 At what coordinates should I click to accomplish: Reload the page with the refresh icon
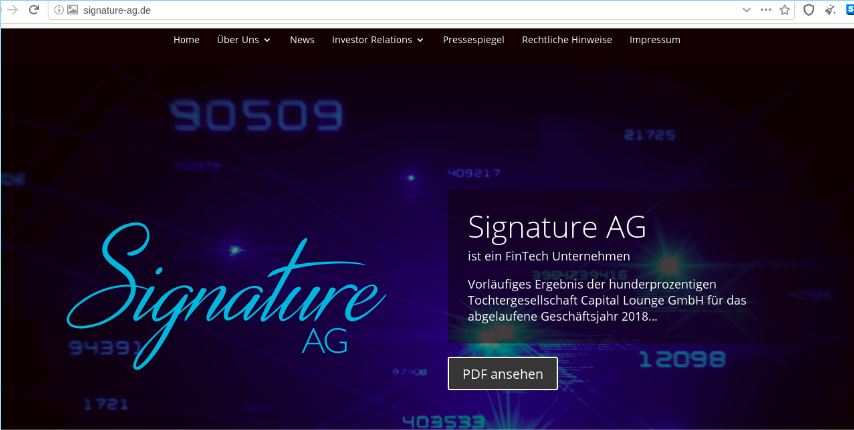click(x=34, y=10)
